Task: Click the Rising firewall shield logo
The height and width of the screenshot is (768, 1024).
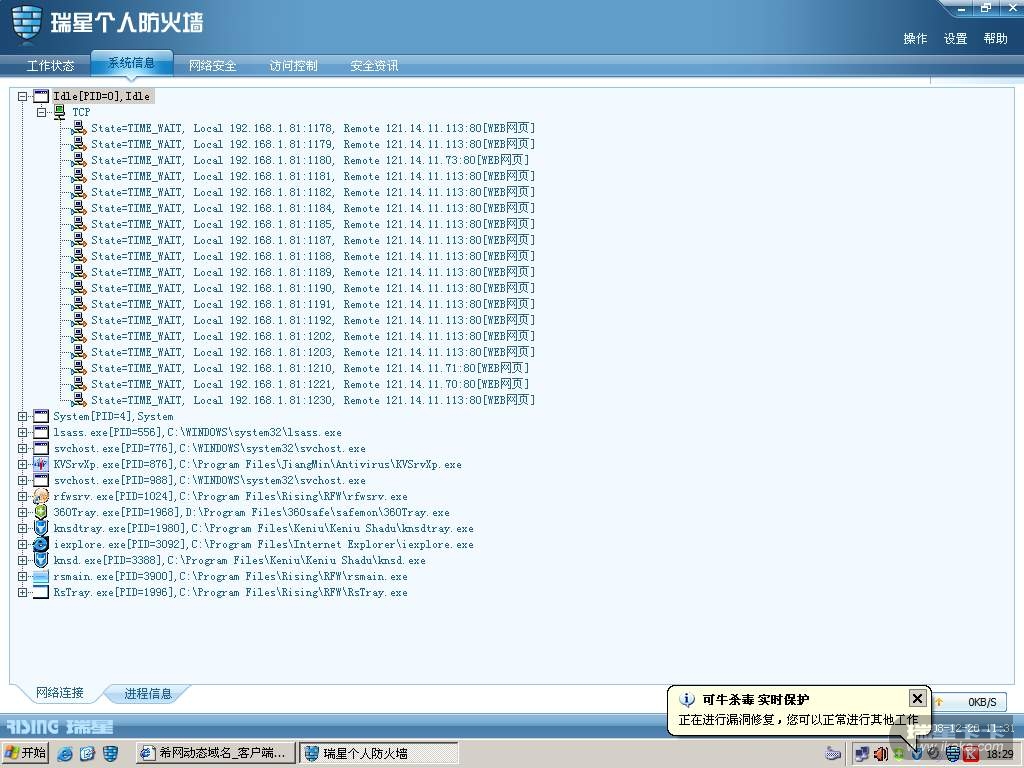Action: [27, 23]
